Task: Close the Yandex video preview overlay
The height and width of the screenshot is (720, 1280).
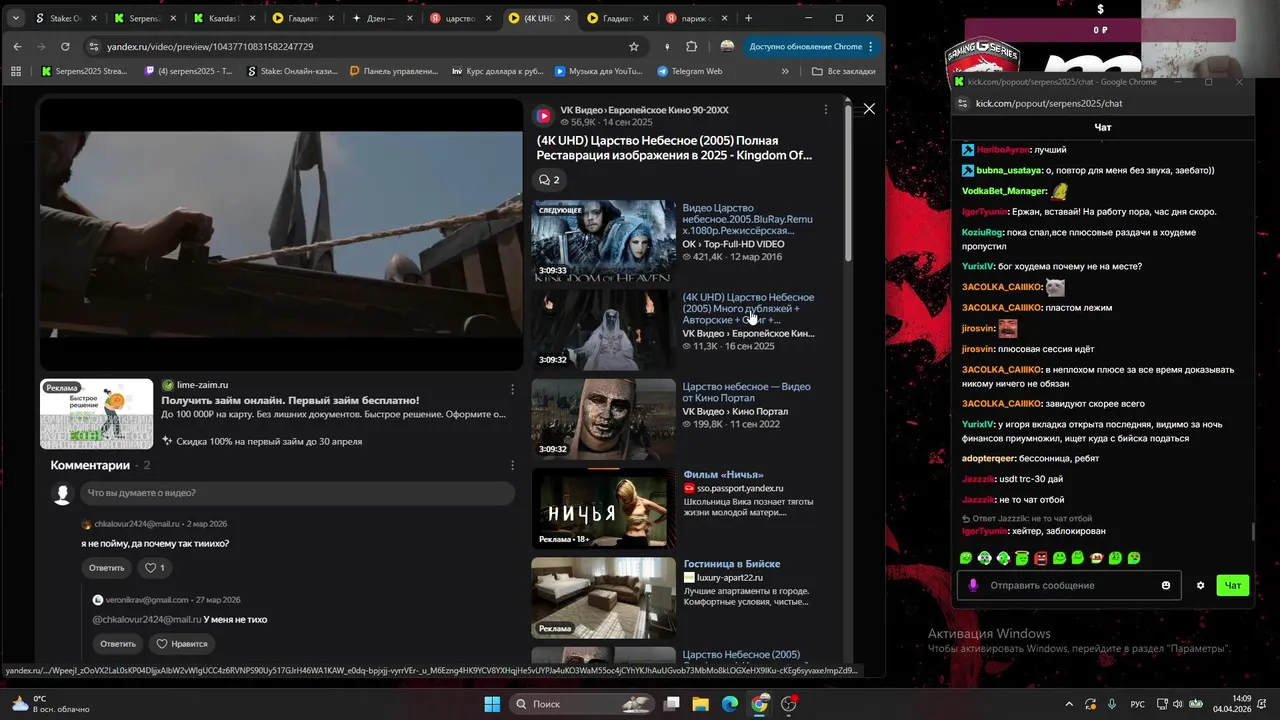Action: [869, 109]
